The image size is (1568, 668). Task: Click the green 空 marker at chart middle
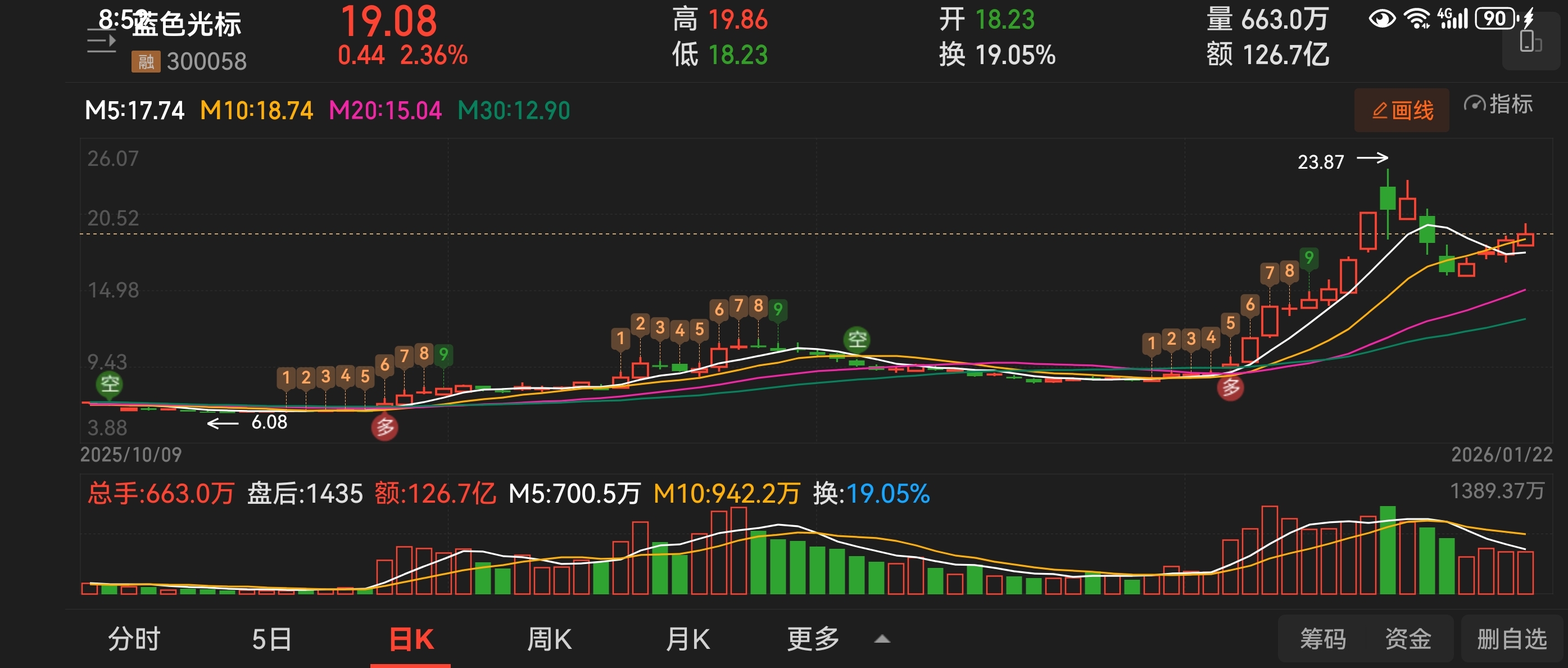(x=857, y=338)
